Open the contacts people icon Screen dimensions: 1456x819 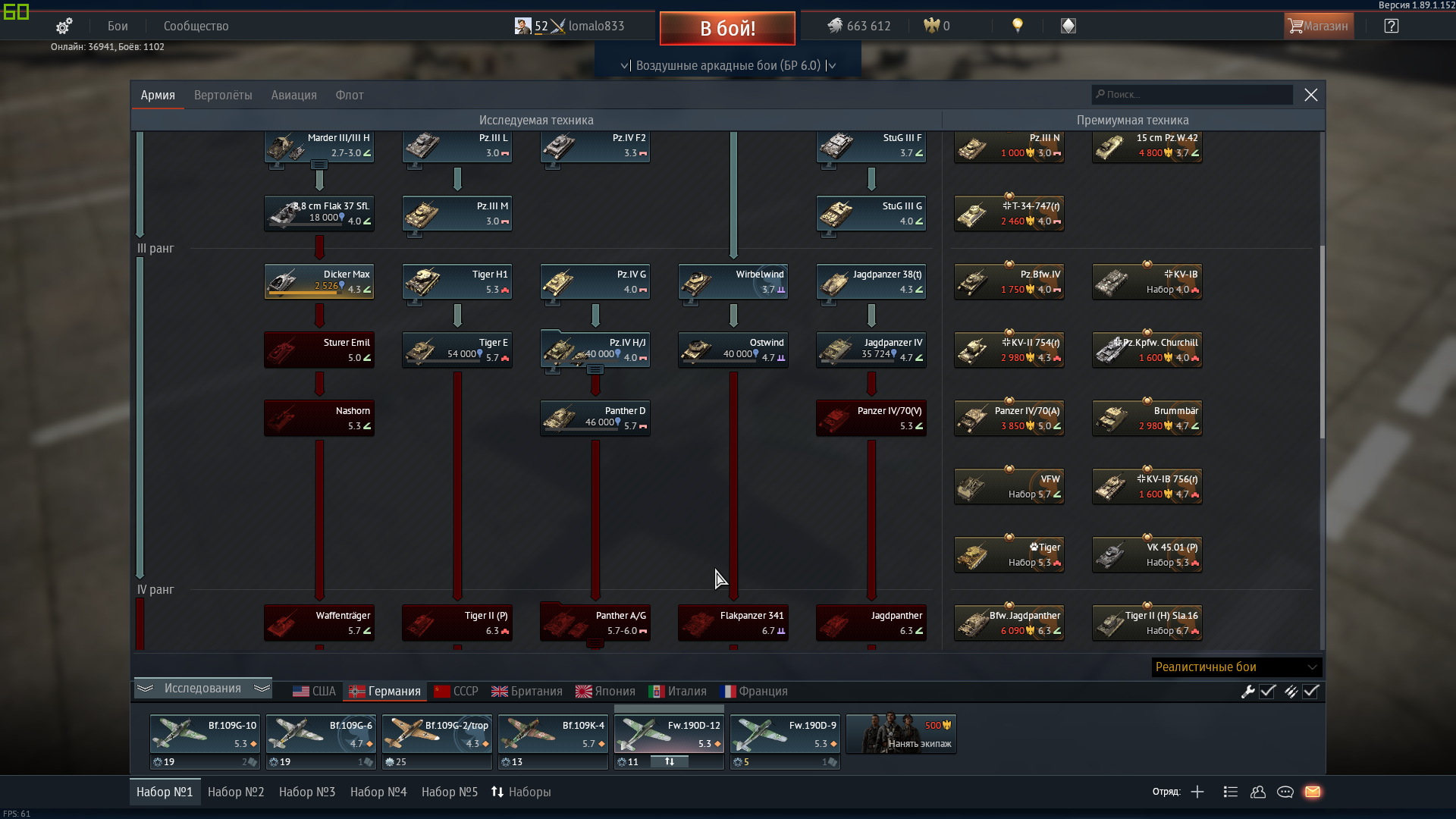point(1258,792)
